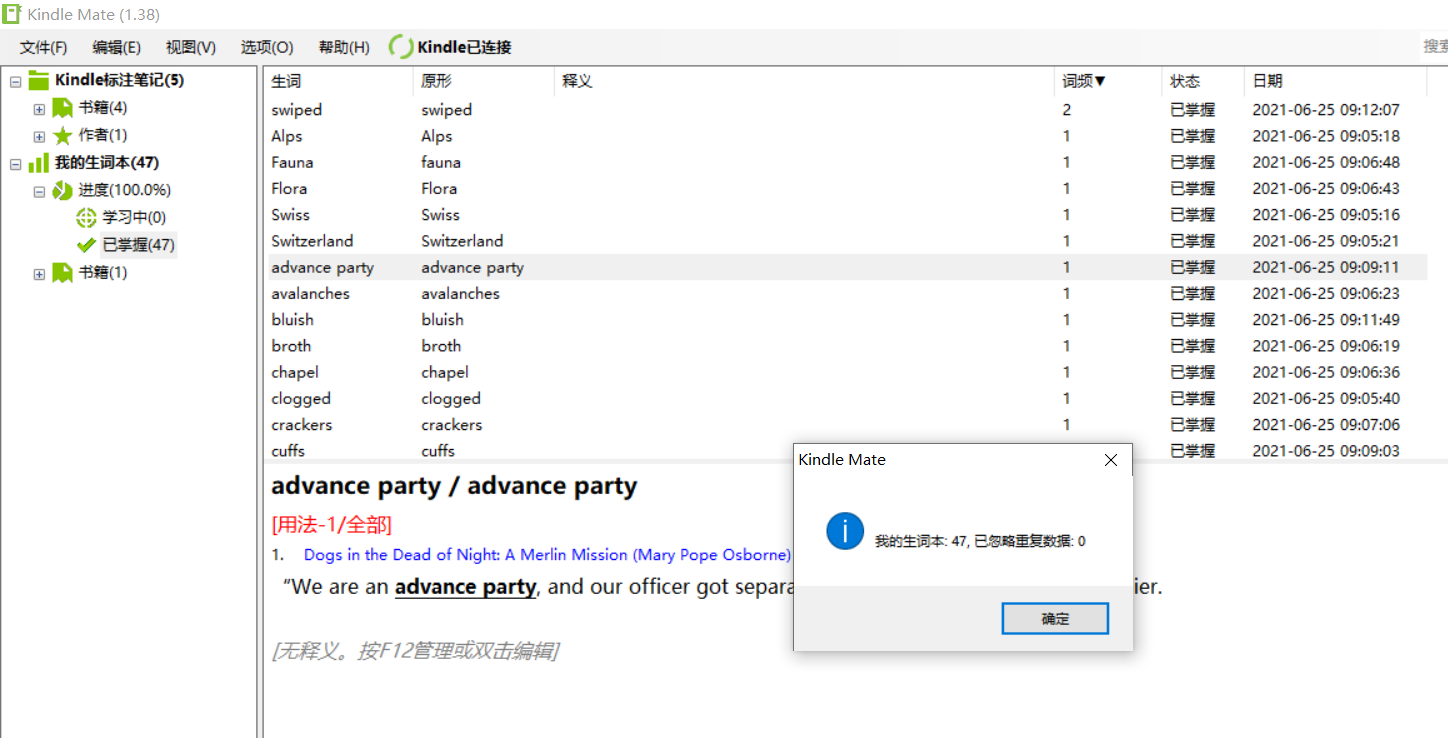
Task: Select the Alps word row
Action: click(846, 136)
